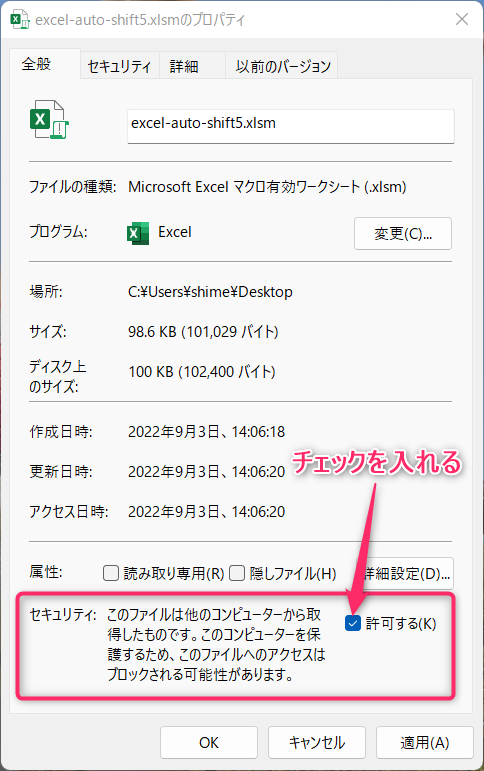Toggle the 隠しファイル(H) checkbox
The image size is (484, 771).
click(x=237, y=573)
